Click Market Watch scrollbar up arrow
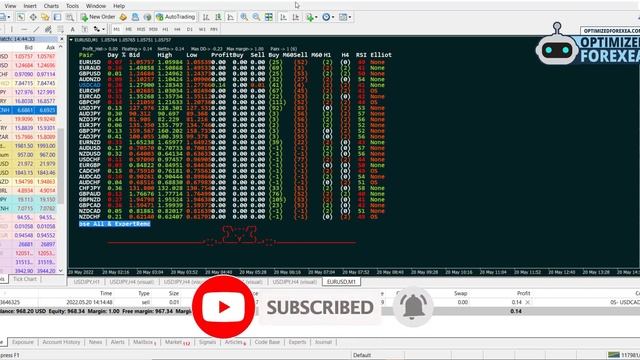This screenshot has height=360, width=640. [61, 47]
